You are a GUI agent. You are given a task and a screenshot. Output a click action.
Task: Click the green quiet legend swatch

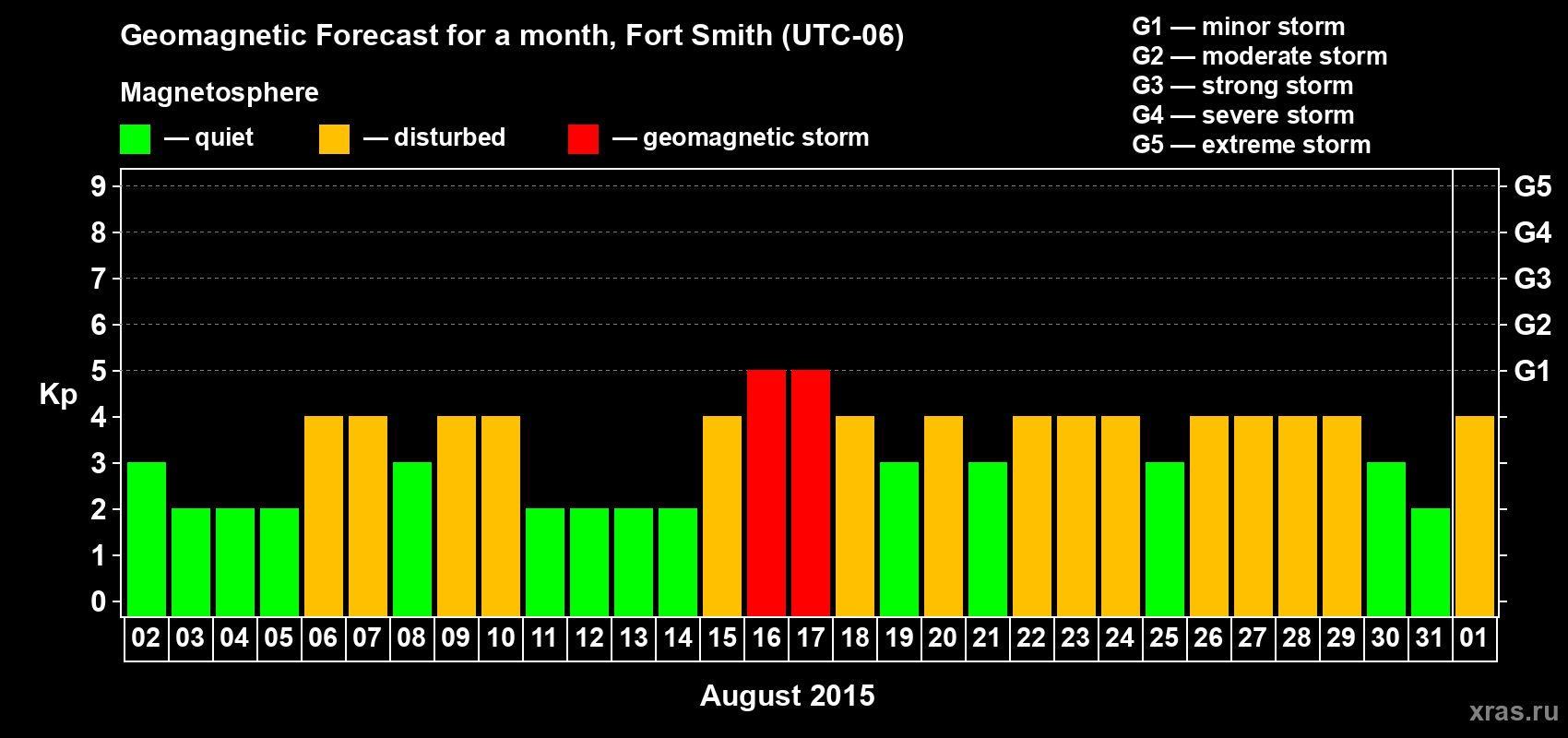135,139
